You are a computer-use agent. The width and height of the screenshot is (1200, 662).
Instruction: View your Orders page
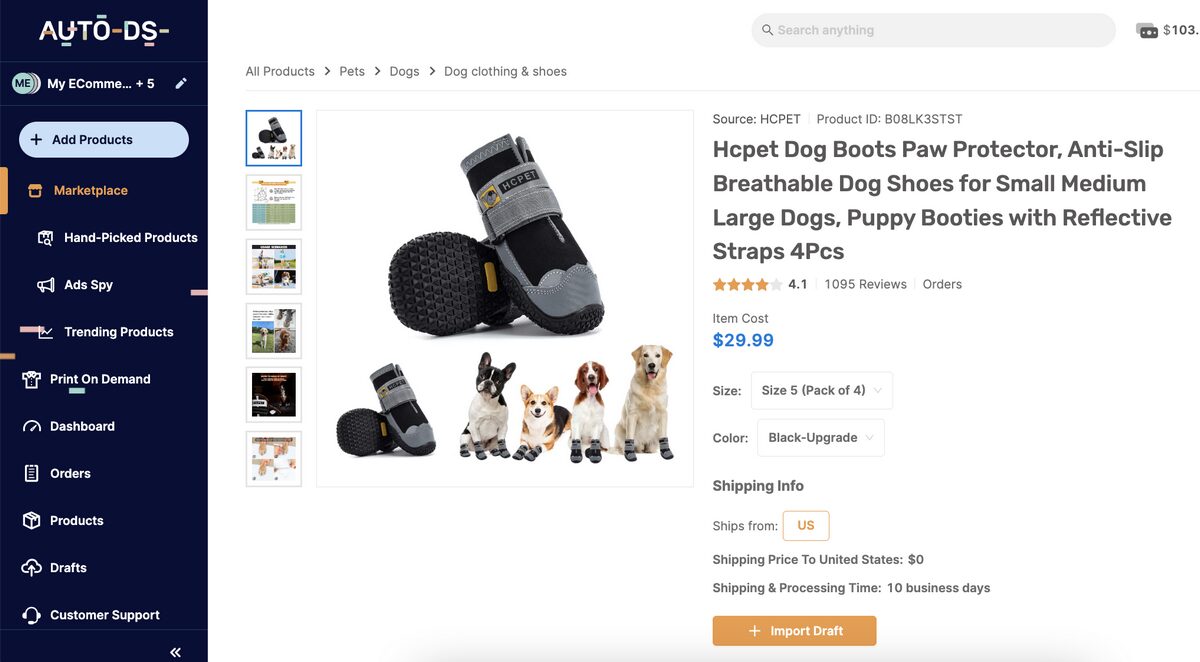point(70,472)
